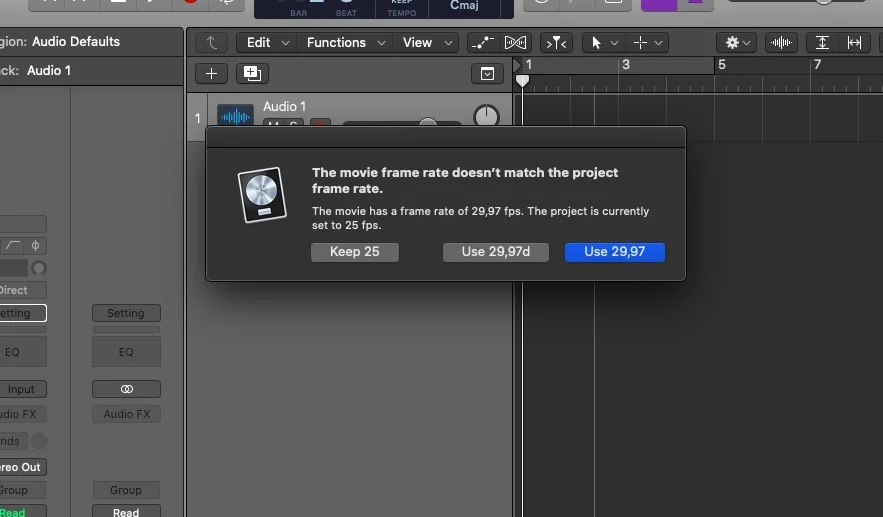Click the Cmaj key signature display
Image resolution: width=883 pixels, height=517 pixels.
(464, 6)
